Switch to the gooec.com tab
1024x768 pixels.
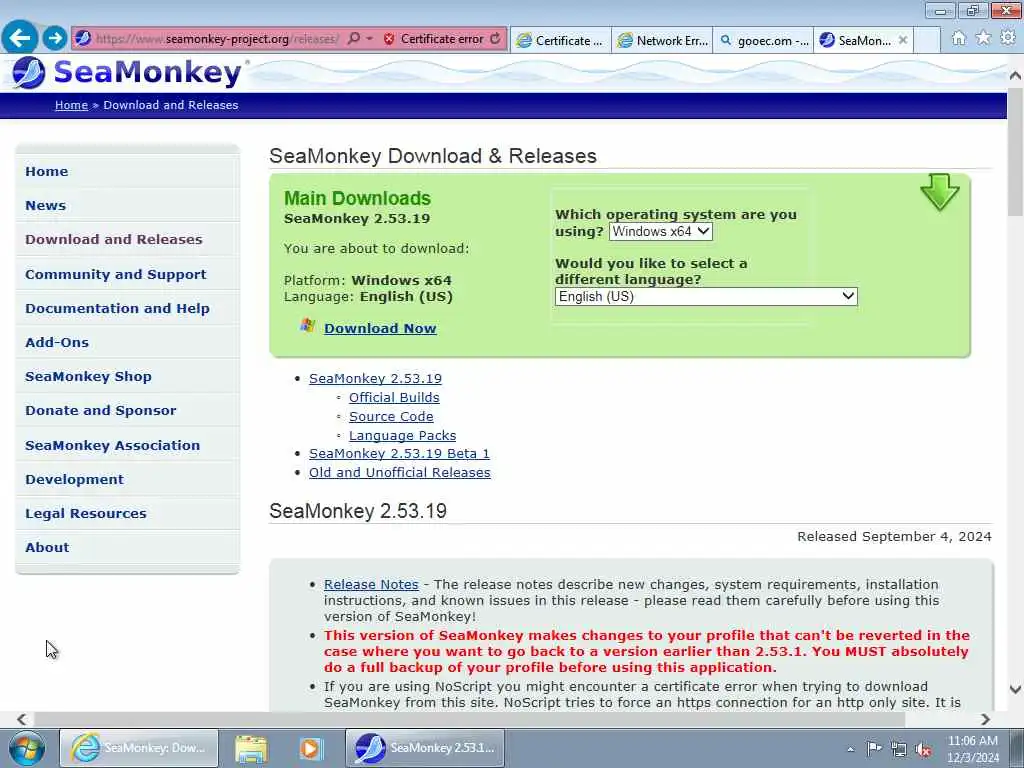[763, 40]
